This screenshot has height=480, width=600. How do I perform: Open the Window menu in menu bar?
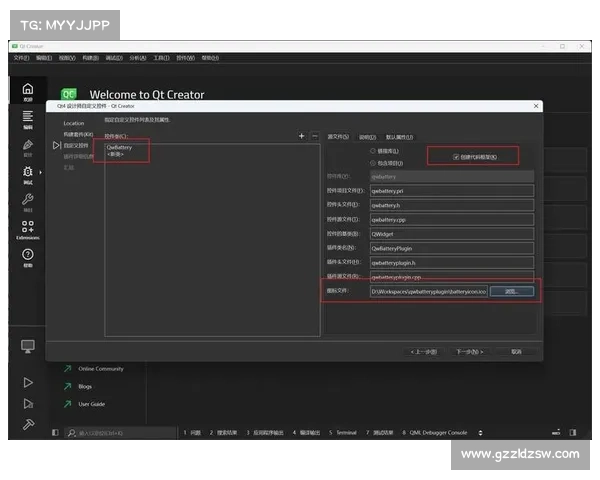(x=186, y=58)
